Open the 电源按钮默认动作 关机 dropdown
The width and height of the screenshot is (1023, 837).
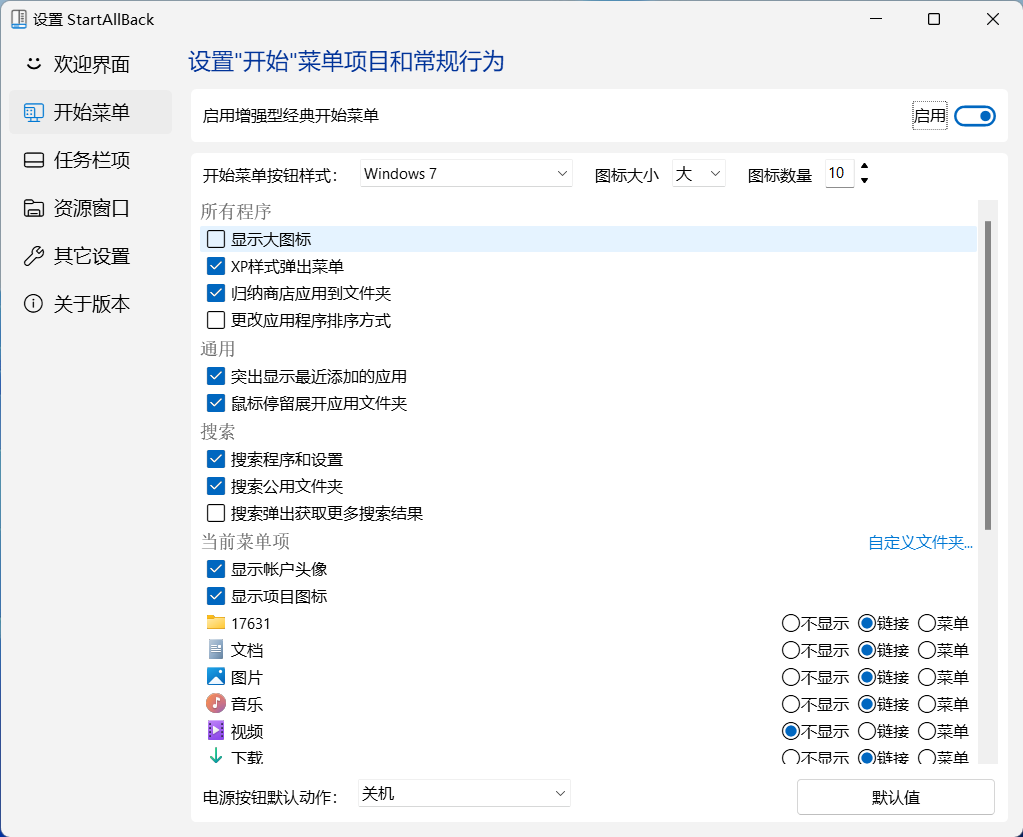click(464, 793)
